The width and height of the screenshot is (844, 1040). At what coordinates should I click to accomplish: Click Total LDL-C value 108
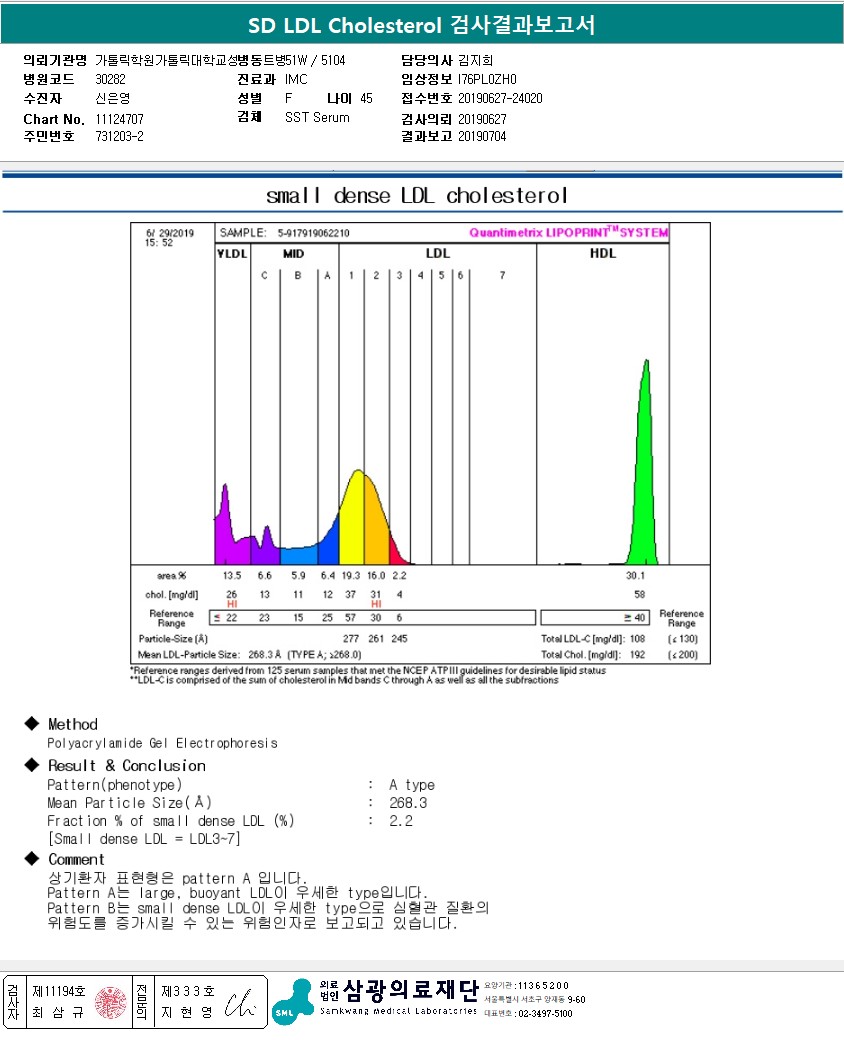pos(638,639)
